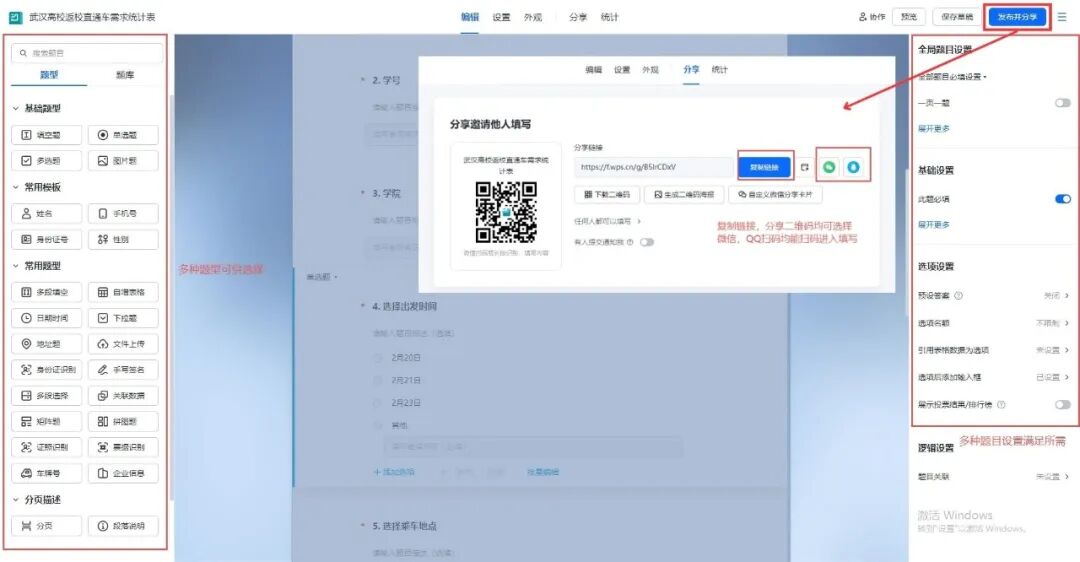The width and height of the screenshot is (1080, 562).
Task: Select the 2月21日 radio option
Action: coord(377,380)
